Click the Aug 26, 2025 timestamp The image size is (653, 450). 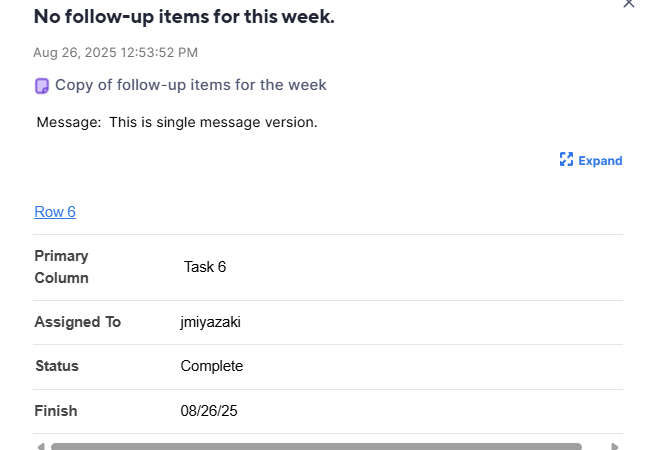coord(115,52)
